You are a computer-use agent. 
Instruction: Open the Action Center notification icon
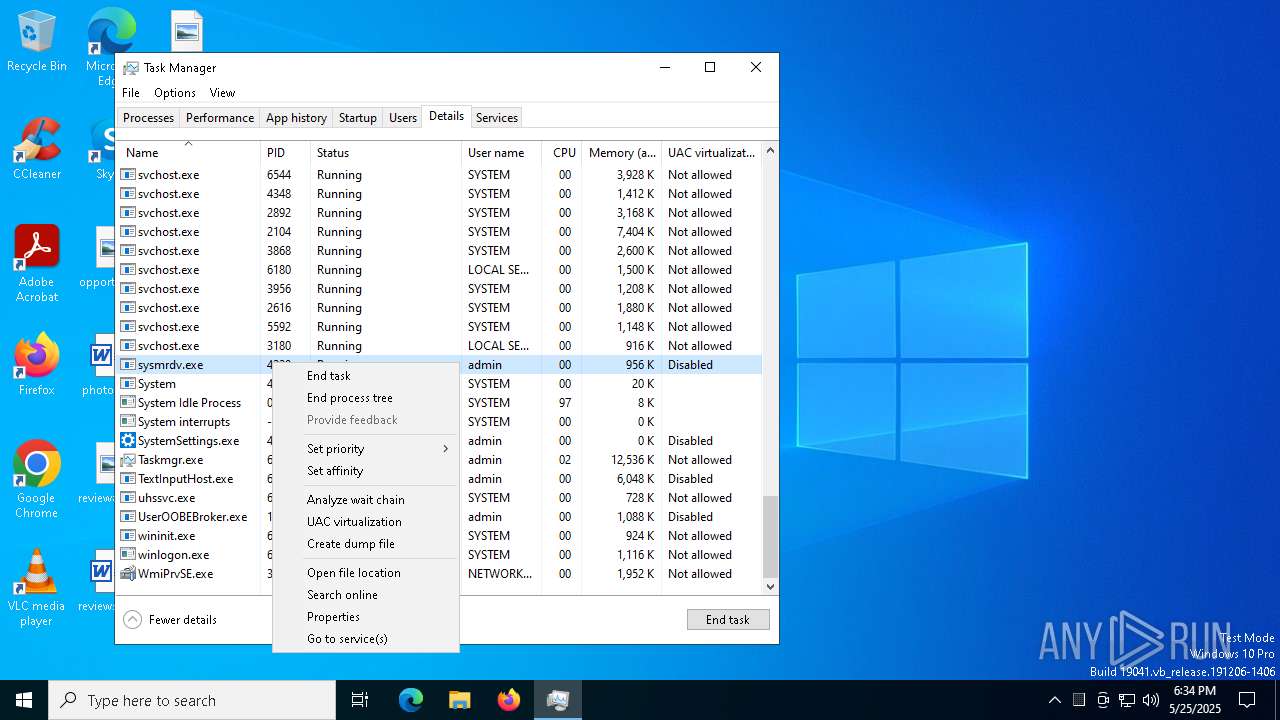1247,700
